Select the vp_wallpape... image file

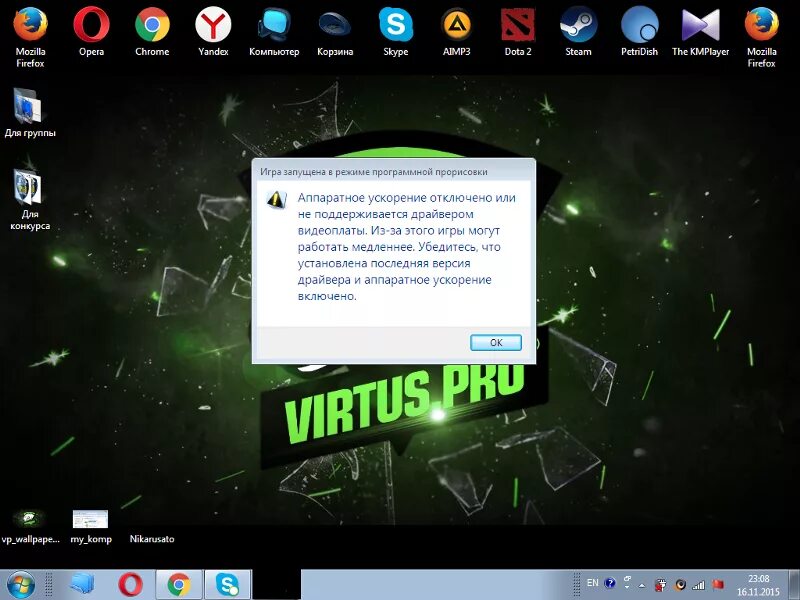click(x=31, y=527)
